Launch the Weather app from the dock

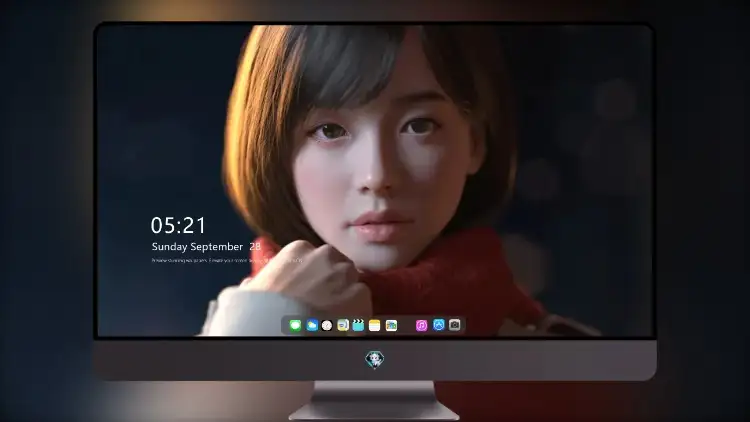pyautogui.click(x=312, y=325)
